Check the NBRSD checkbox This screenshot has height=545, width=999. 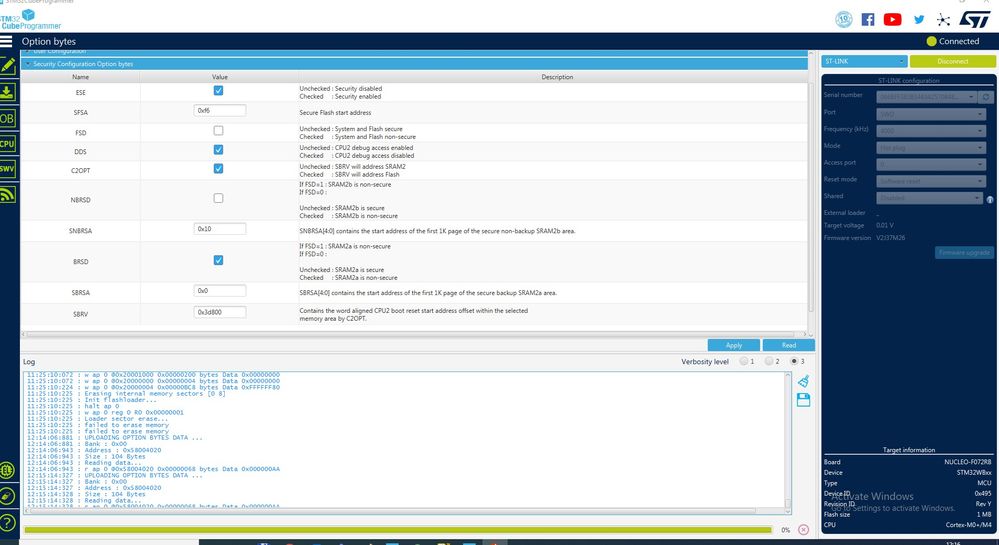pos(219,198)
